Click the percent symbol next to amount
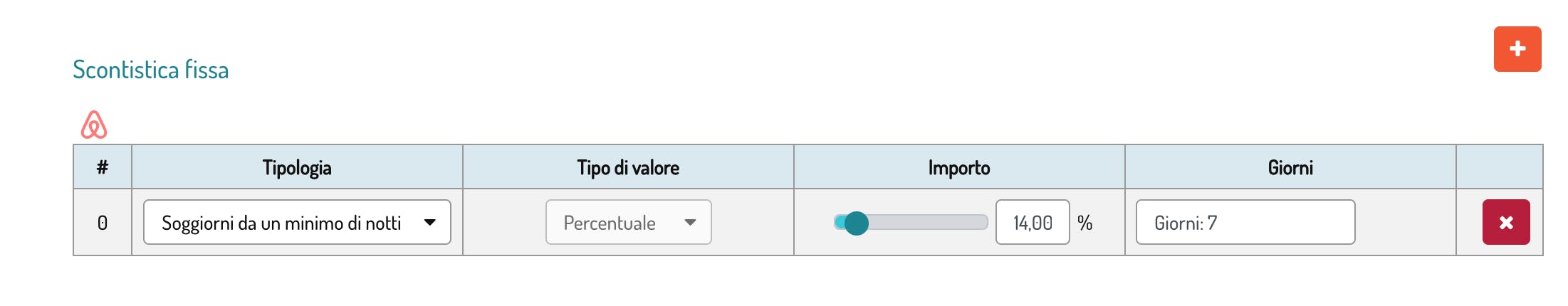 tap(1084, 223)
